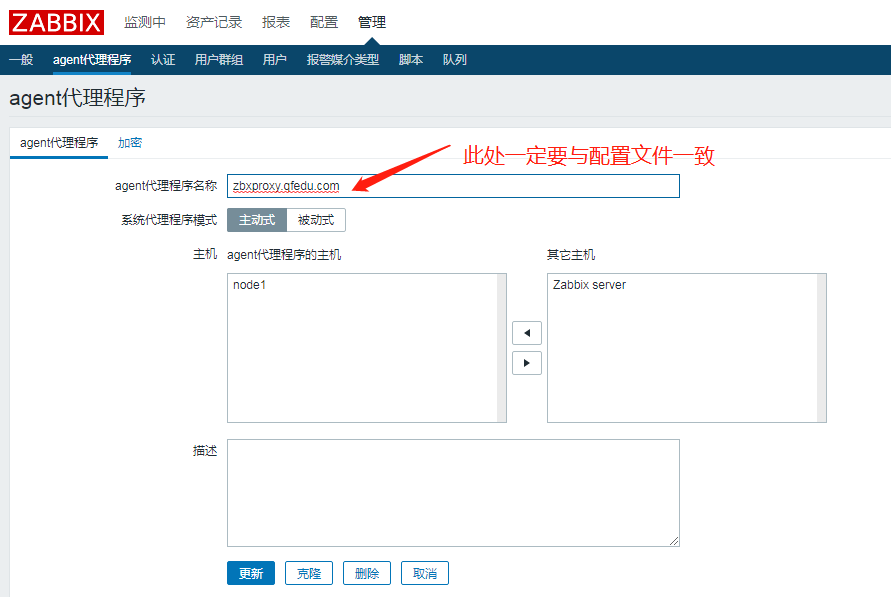Click the 克隆 button
Screen dimensions: 891x597
coord(309,573)
